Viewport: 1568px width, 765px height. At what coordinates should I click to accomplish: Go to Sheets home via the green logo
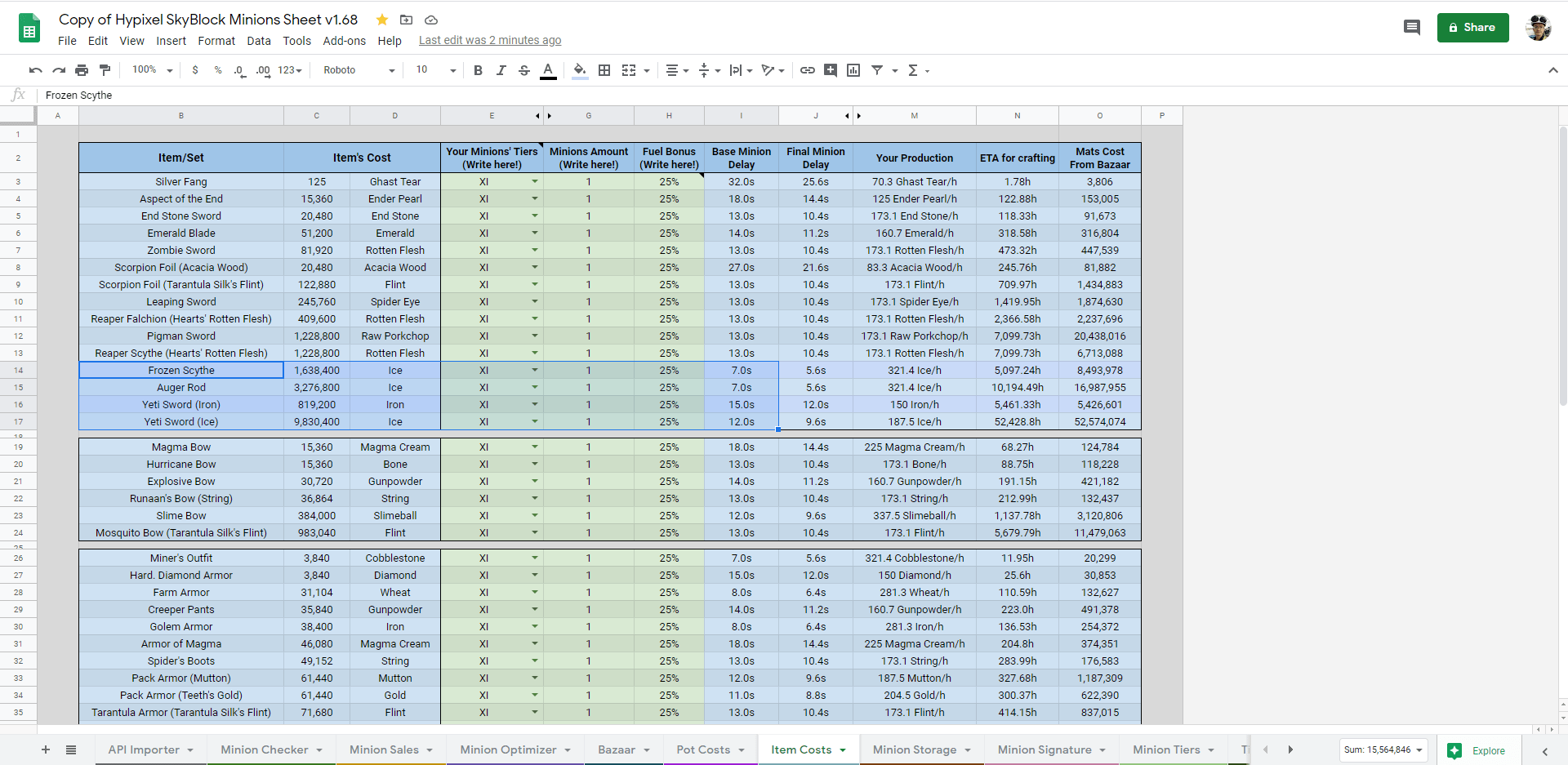coord(29,29)
